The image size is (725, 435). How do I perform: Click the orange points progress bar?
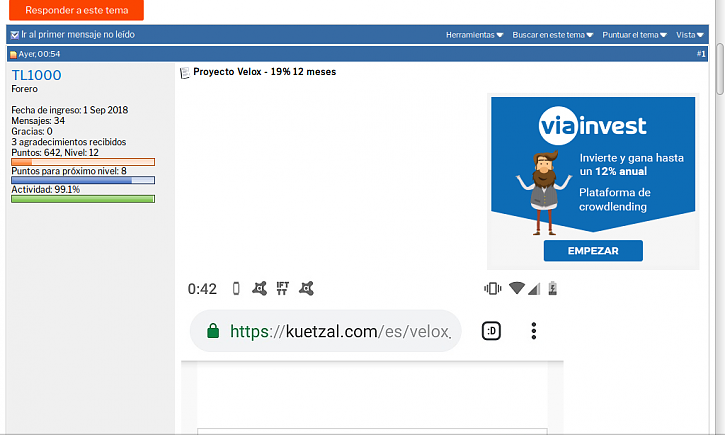point(83,162)
